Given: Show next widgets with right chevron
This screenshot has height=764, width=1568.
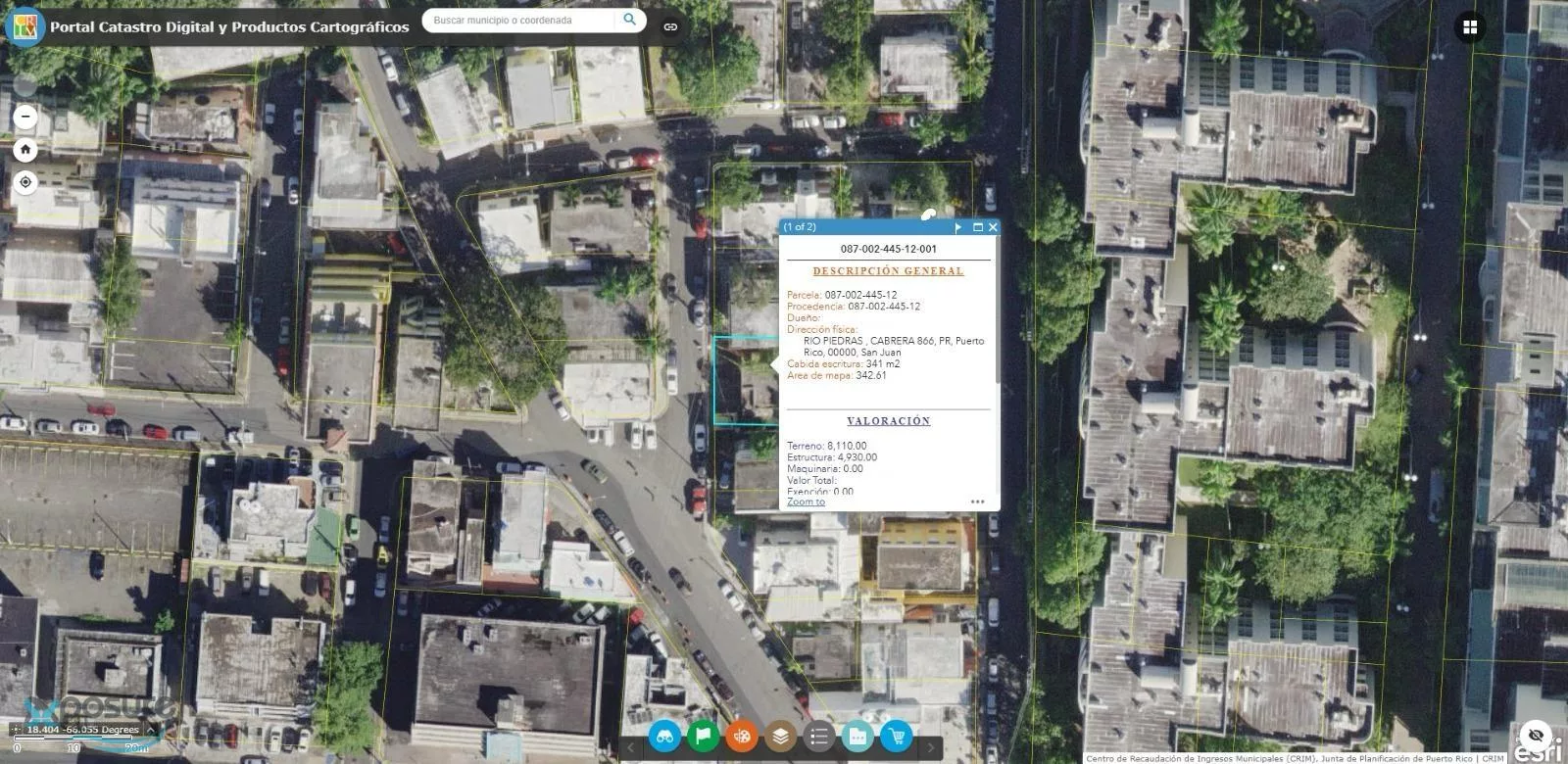Looking at the screenshot, I should pyautogui.click(x=930, y=748).
